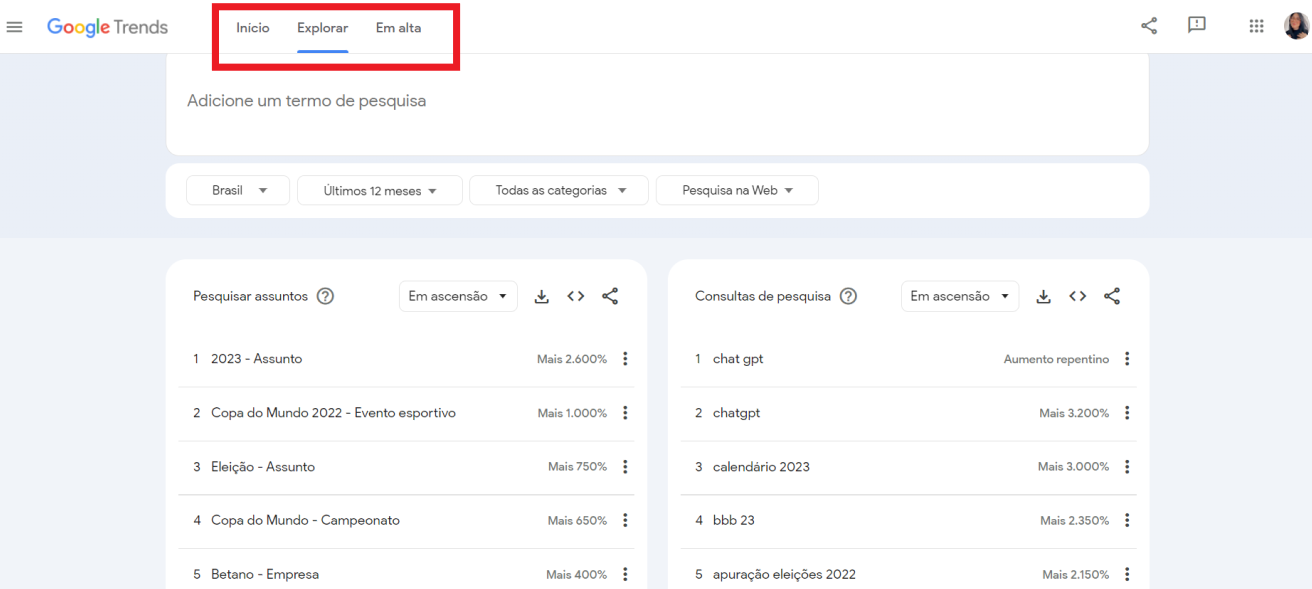Open more options for calendário 2023
This screenshot has height=589, width=1312.
point(1127,467)
